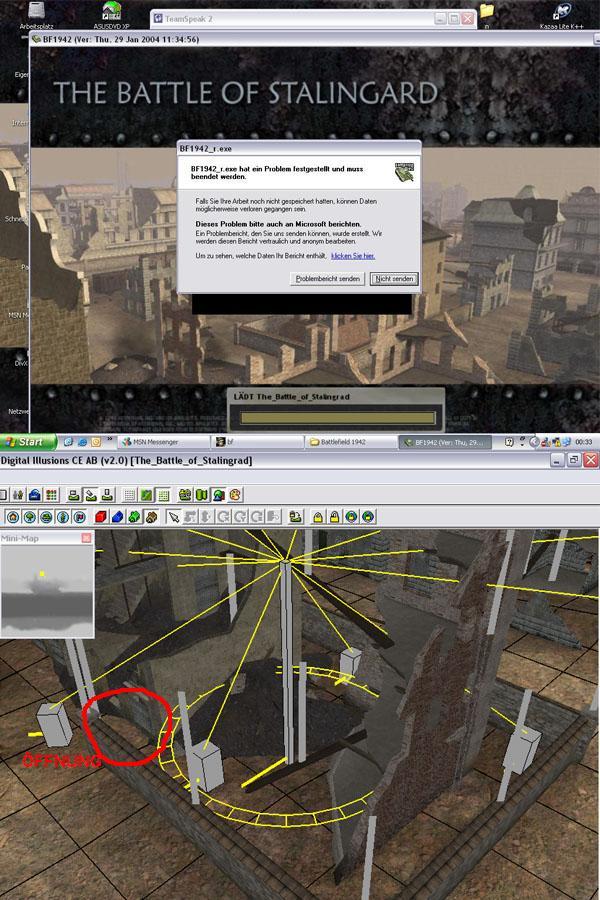
Task: Click the solid green texture square icon
Action: [146, 495]
